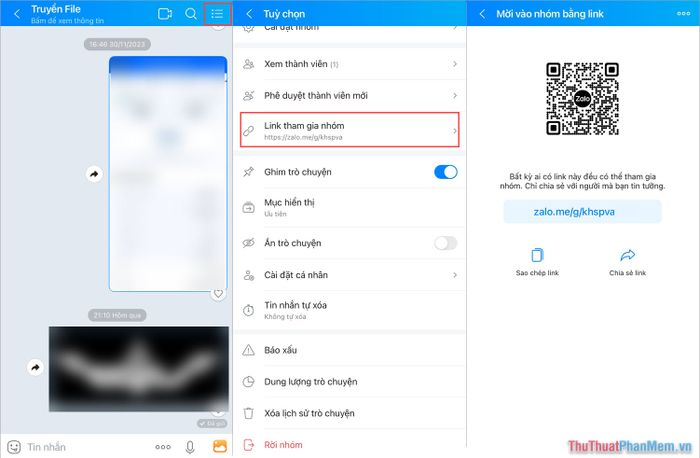The image size is (700, 458).
Task: Open the dark blurred image message
Action: click(139, 369)
